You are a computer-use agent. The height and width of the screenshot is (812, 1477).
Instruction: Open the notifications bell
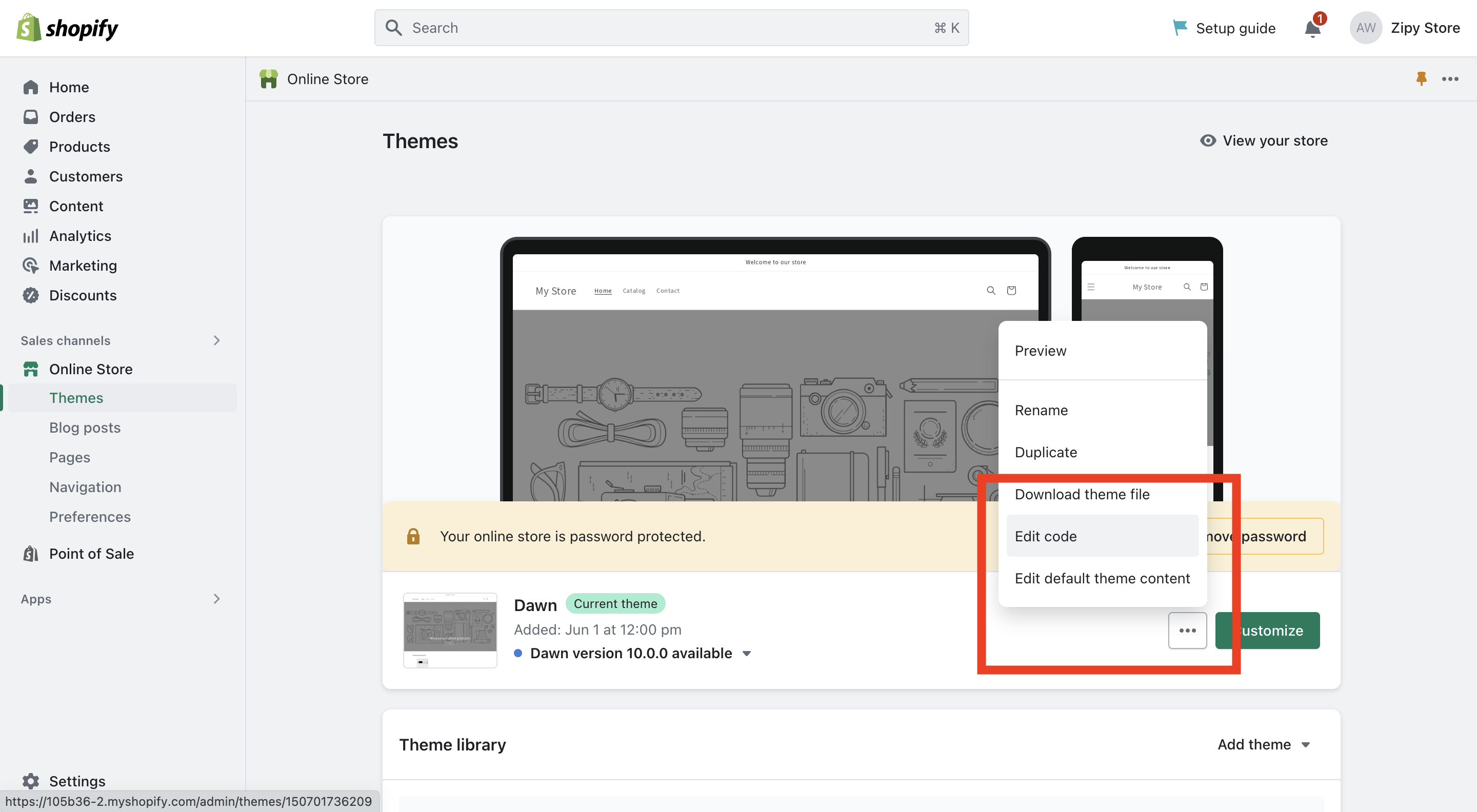click(1312, 28)
